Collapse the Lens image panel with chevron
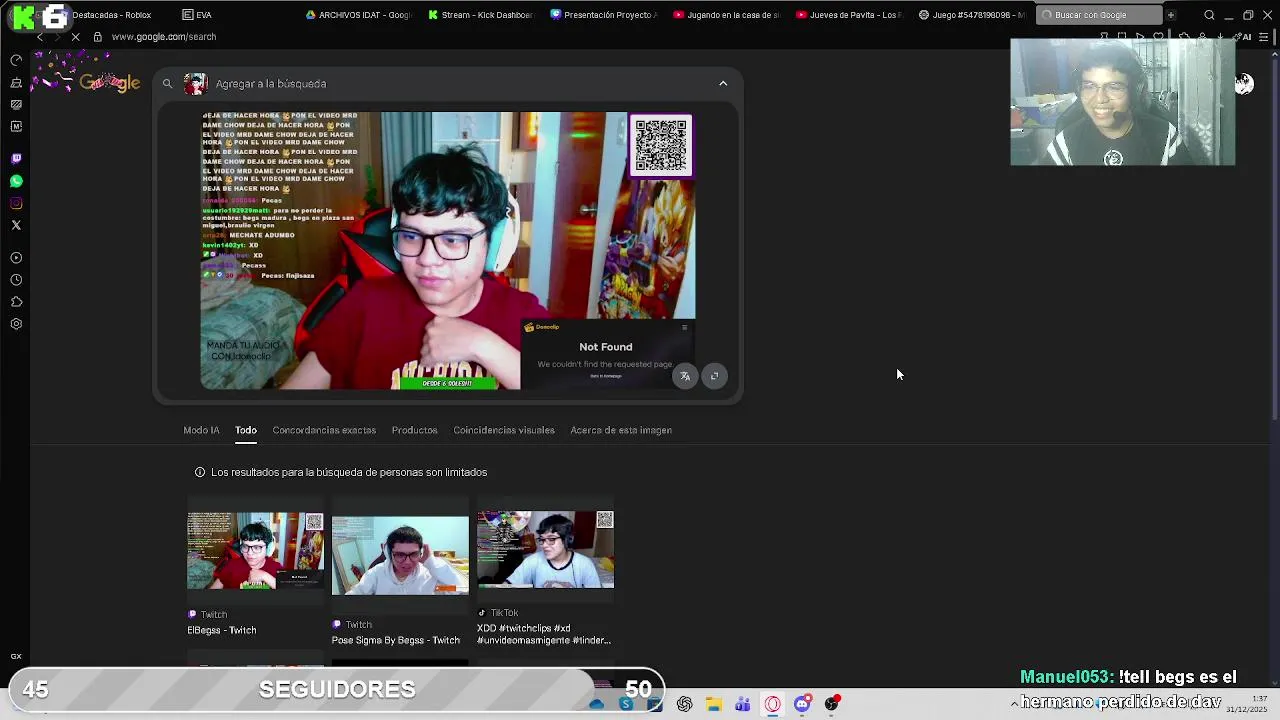 [723, 84]
